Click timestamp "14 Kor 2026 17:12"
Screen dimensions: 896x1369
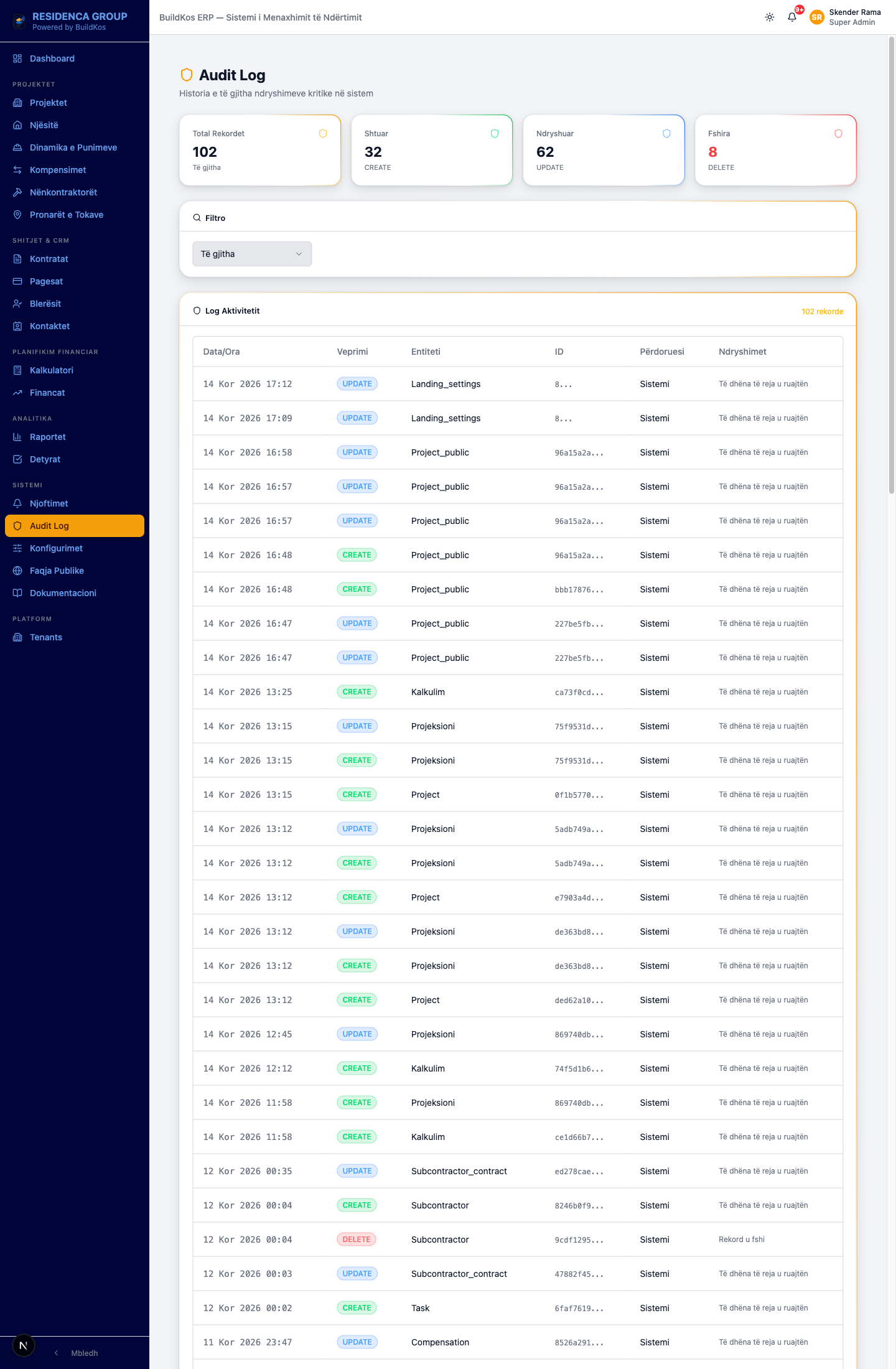point(248,384)
